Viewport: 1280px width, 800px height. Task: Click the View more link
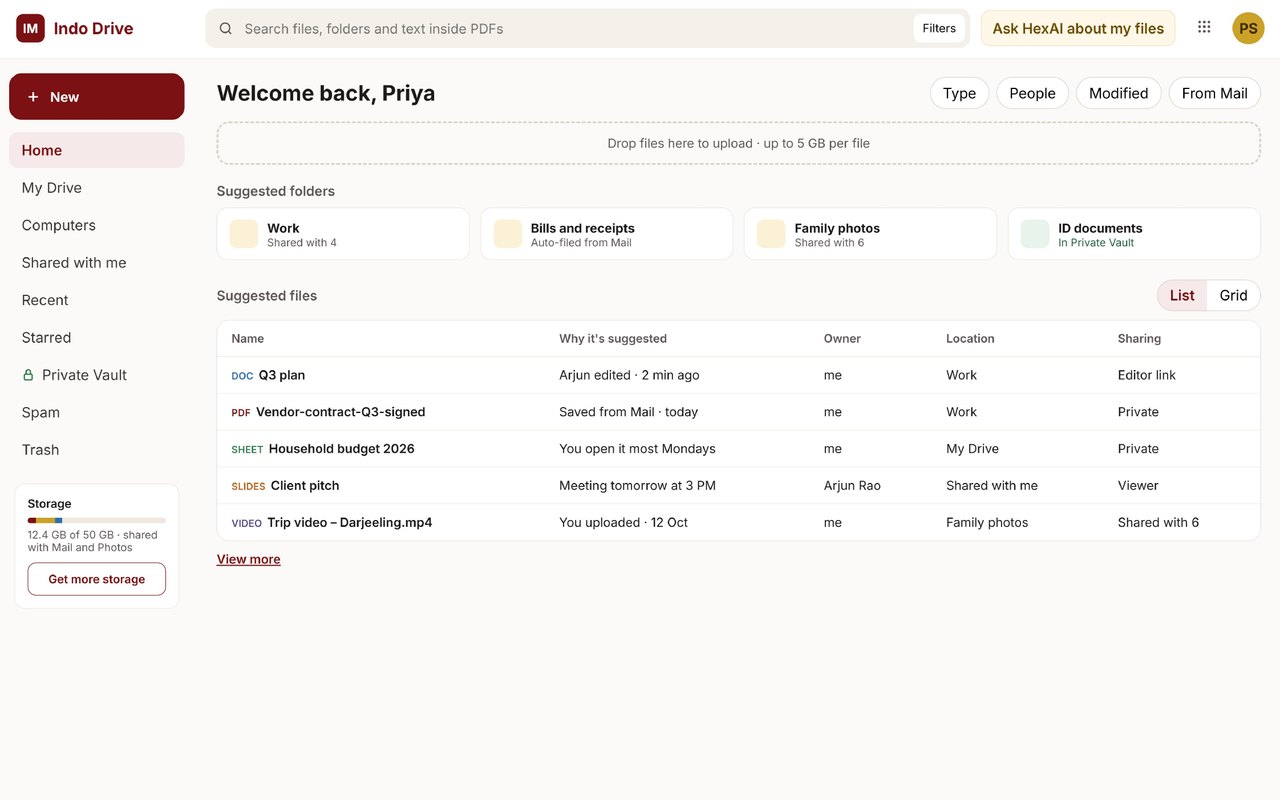[x=249, y=559]
